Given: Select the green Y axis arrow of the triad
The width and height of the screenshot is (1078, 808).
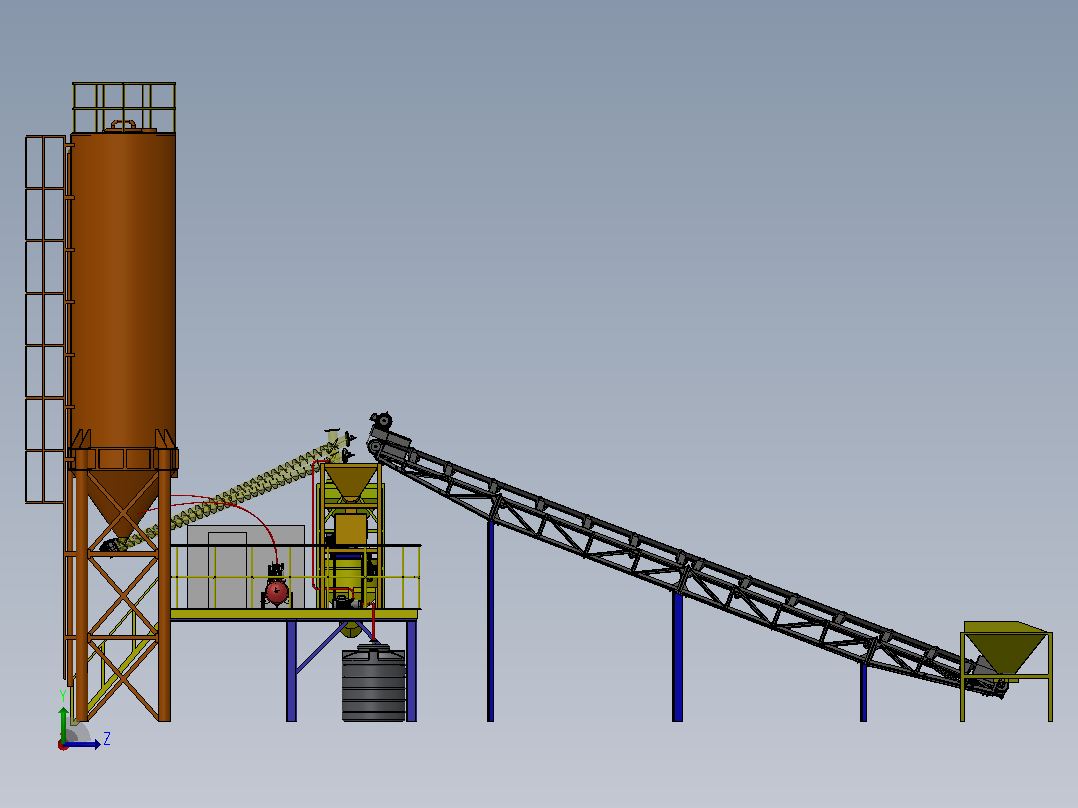Looking at the screenshot, I should 63,724.
